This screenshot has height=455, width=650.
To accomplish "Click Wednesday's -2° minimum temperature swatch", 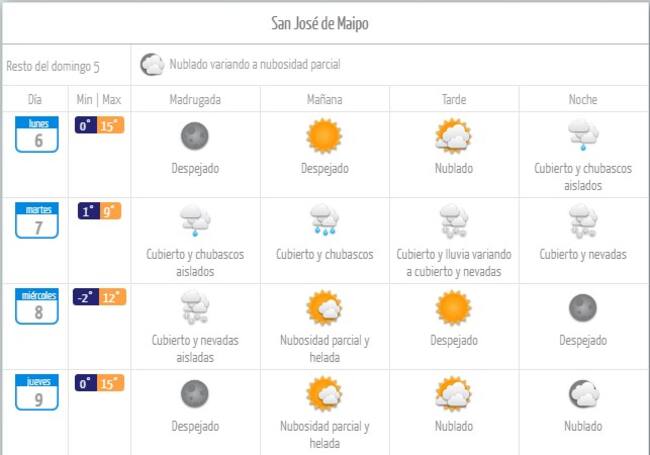I will 86,297.
